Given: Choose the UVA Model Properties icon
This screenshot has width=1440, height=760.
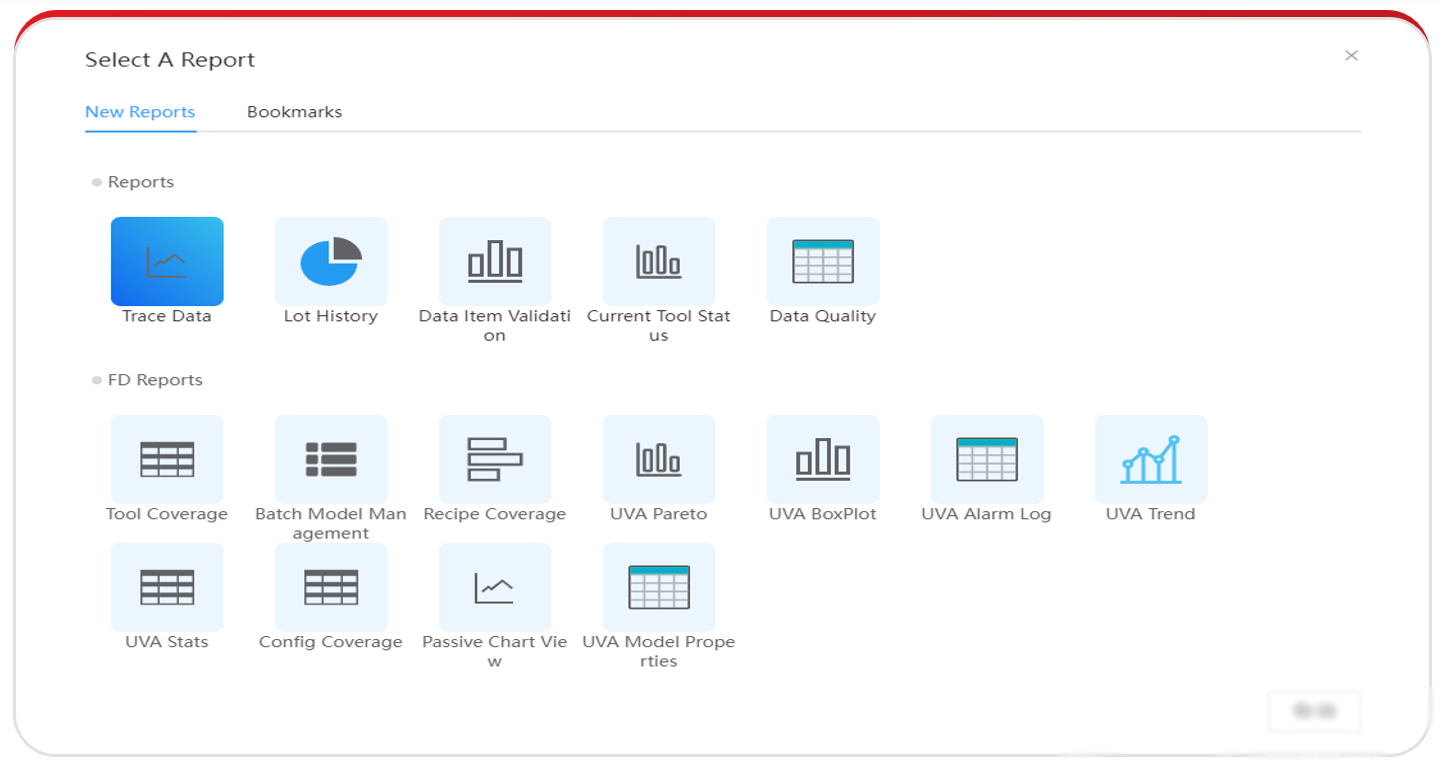Looking at the screenshot, I should pos(659,587).
